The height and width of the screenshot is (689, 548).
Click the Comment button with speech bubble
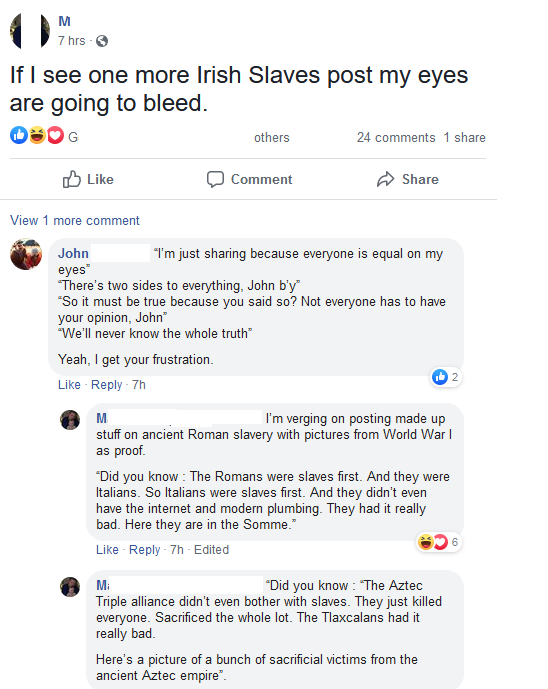[x=249, y=179]
